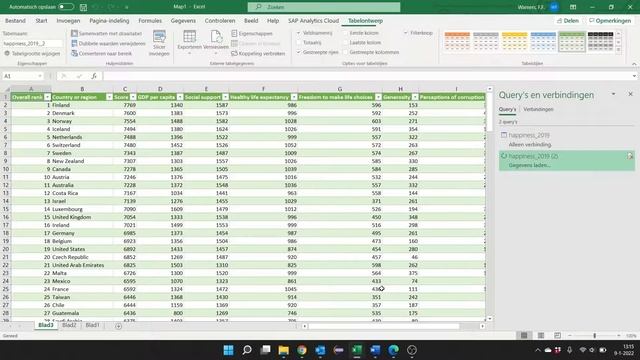Click Dubbele waarden verwijderen
Screen dimensions: 640x360
108,43
